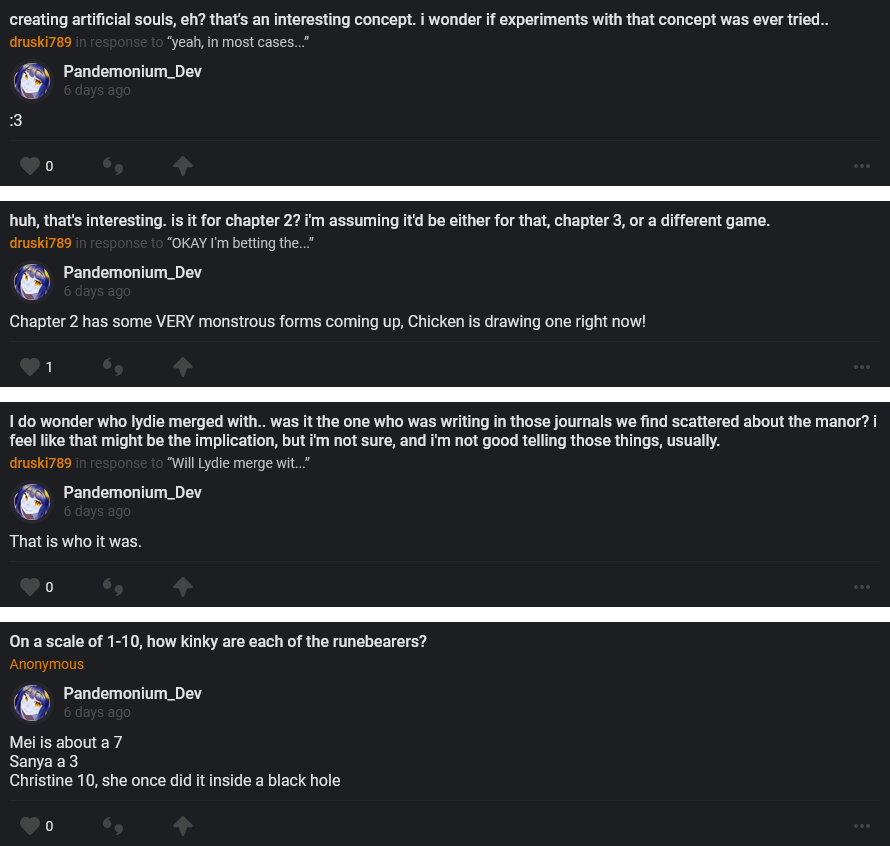
Task: Like the ':3' answer with heart icon
Action: pyautogui.click(x=30, y=166)
